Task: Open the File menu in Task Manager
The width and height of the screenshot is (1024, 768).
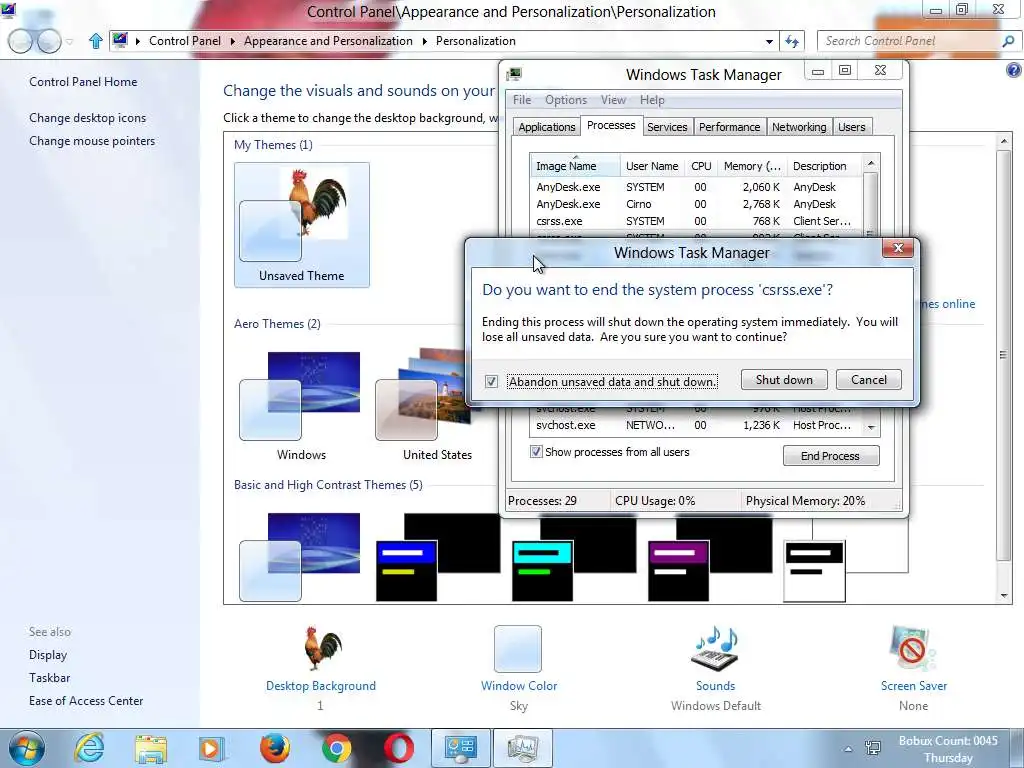Action: coord(522,100)
